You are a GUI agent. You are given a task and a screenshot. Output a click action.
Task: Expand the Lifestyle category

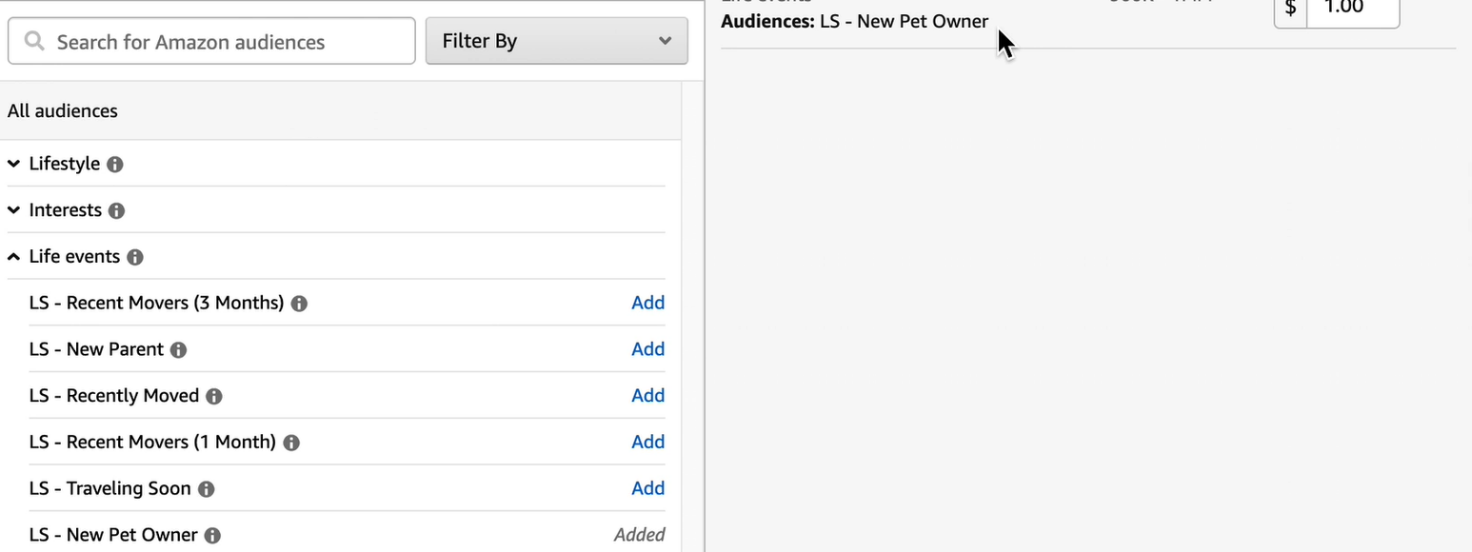coord(14,164)
